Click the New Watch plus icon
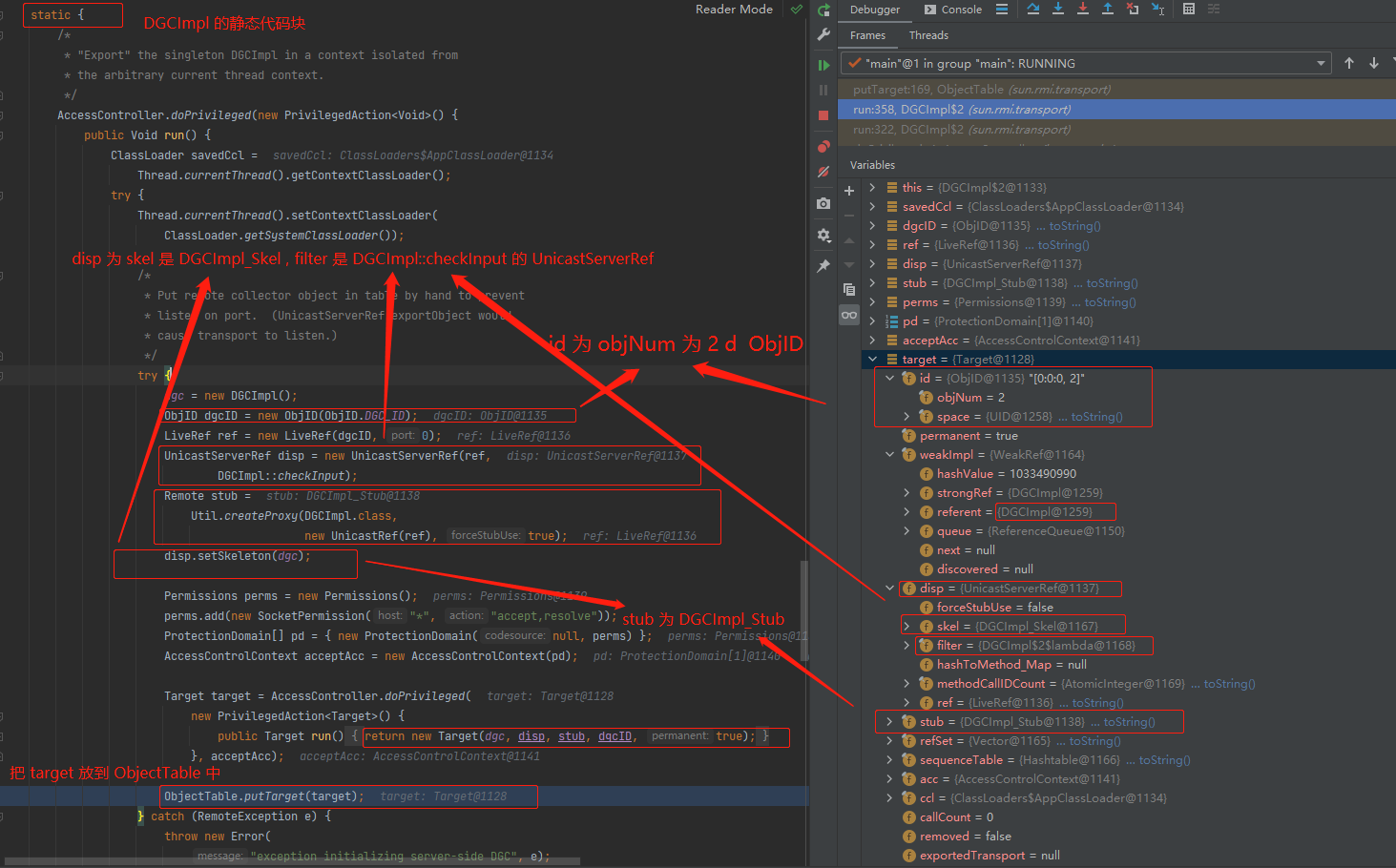This screenshot has height=868, width=1396. tap(849, 191)
